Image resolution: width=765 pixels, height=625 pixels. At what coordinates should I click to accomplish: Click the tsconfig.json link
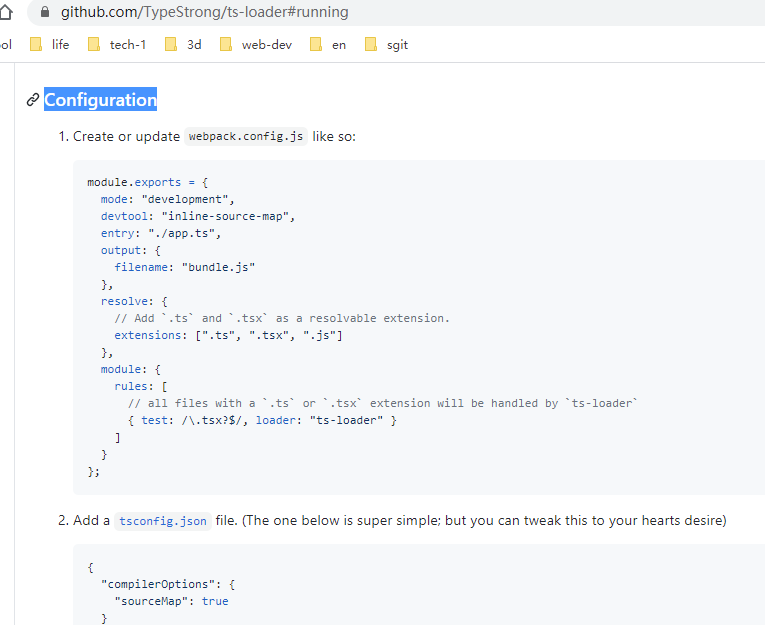[x=164, y=521]
